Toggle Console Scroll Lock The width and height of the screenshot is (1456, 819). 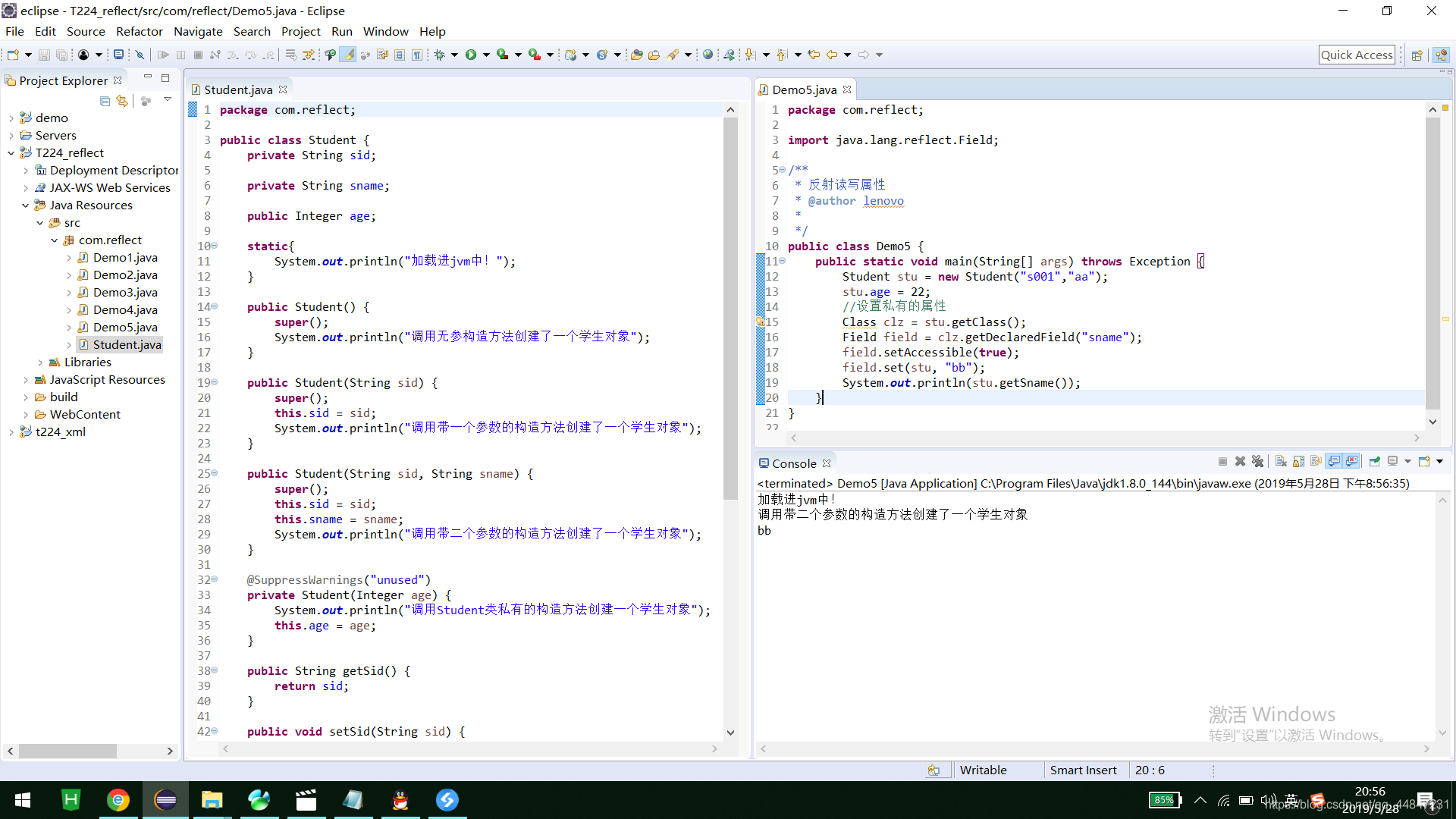[x=1298, y=461]
